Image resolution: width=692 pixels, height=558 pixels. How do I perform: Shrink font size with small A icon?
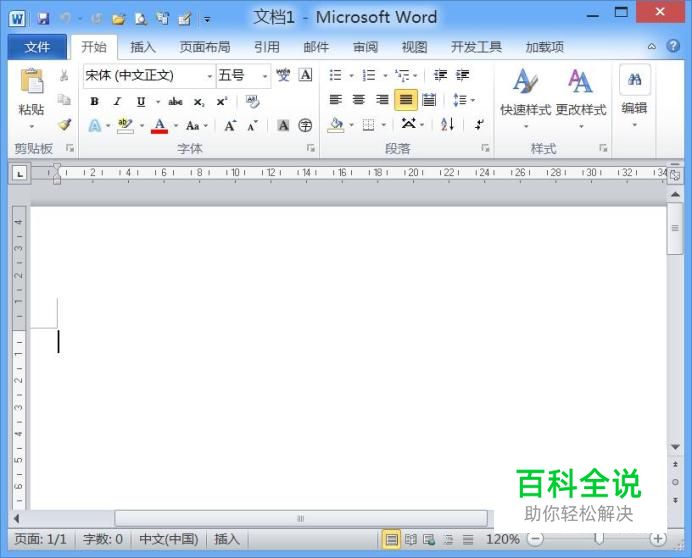click(x=252, y=126)
